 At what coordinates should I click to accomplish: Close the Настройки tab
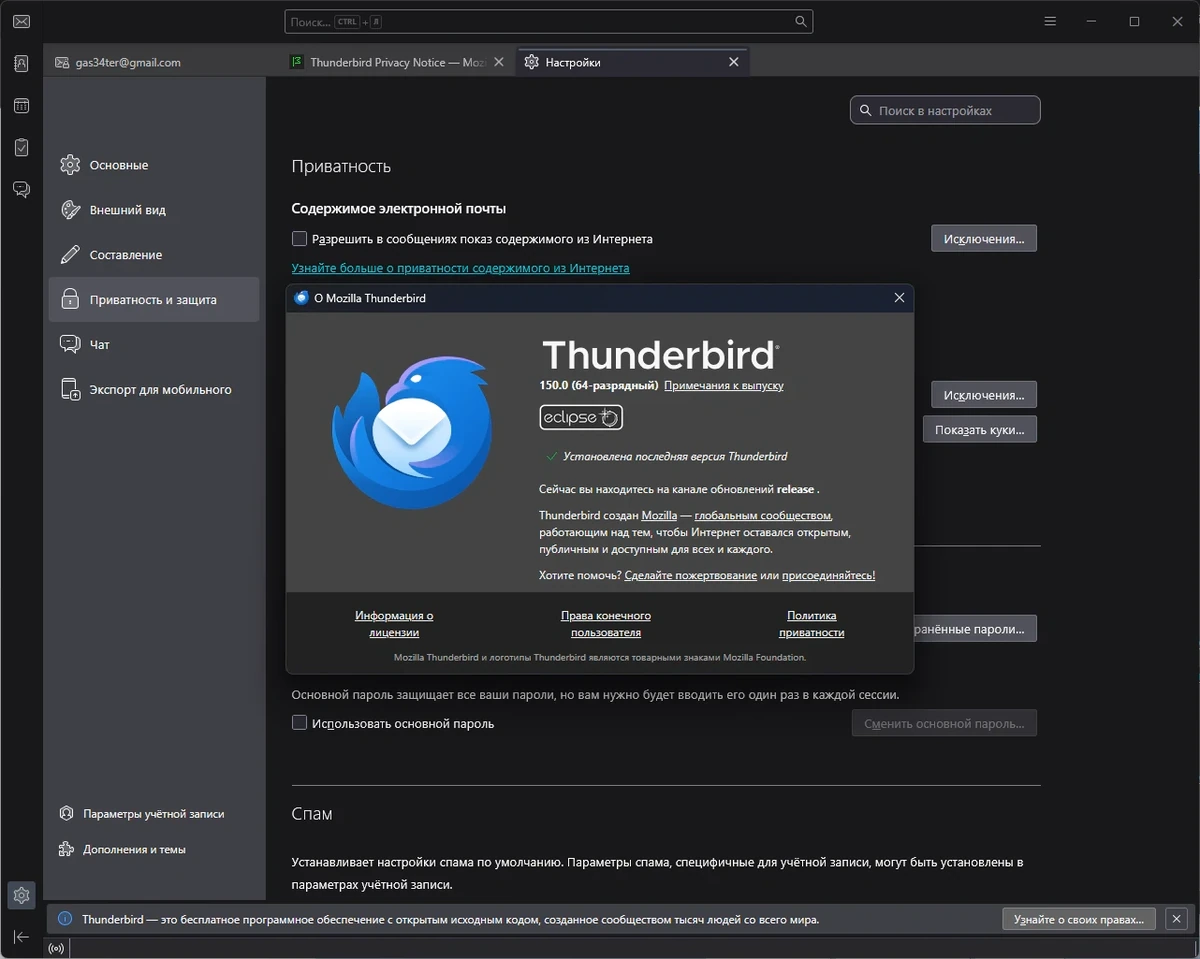coord(733,62)
